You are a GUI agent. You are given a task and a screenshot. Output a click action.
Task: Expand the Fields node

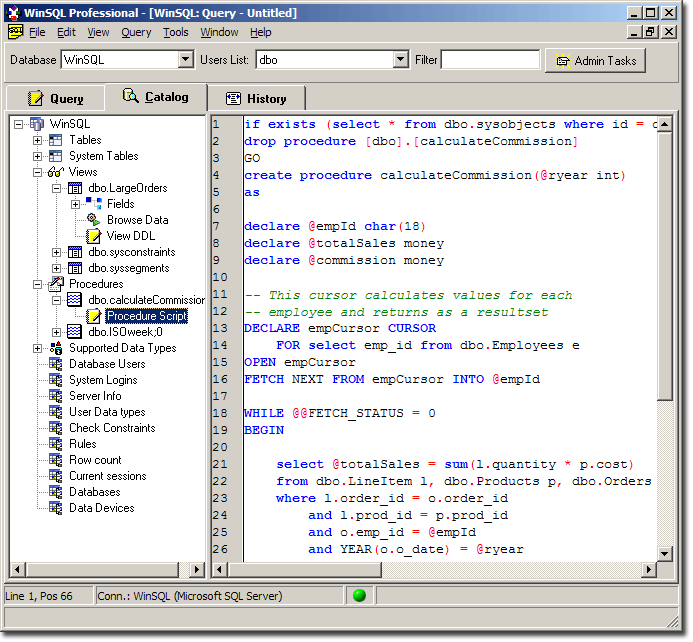(x=75, y=205)
